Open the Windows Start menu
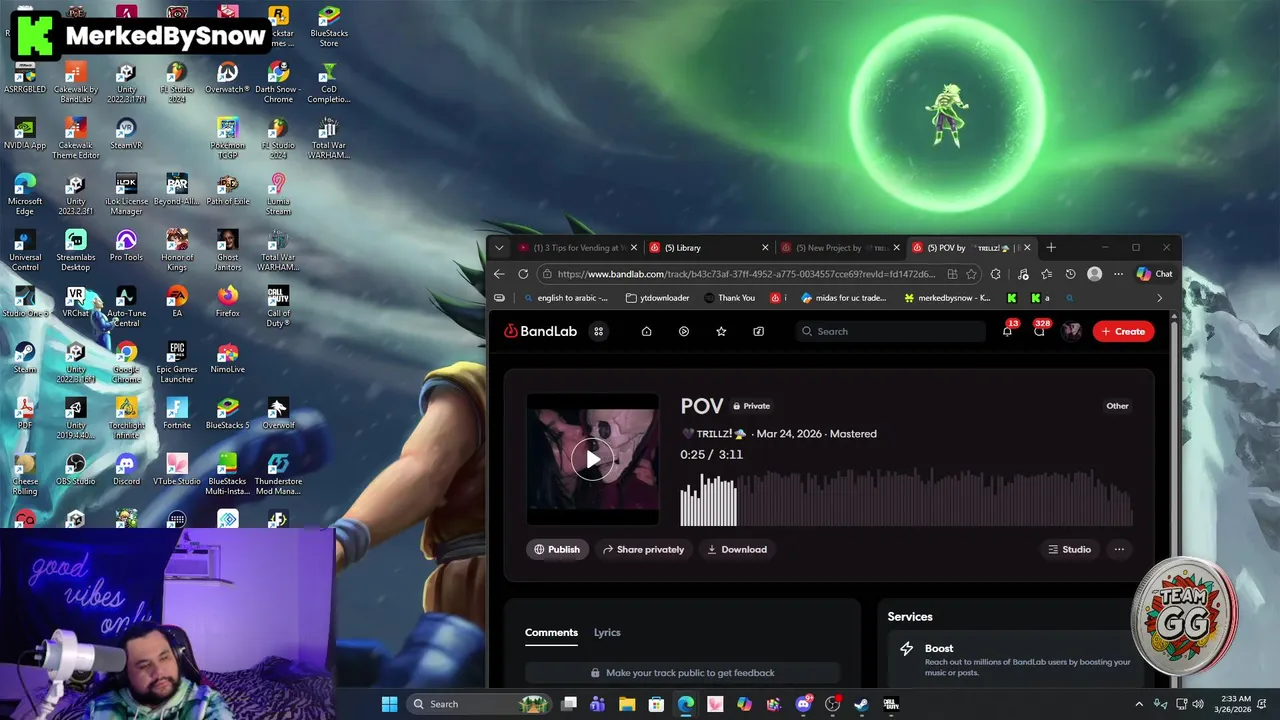 tap(389, 704)
